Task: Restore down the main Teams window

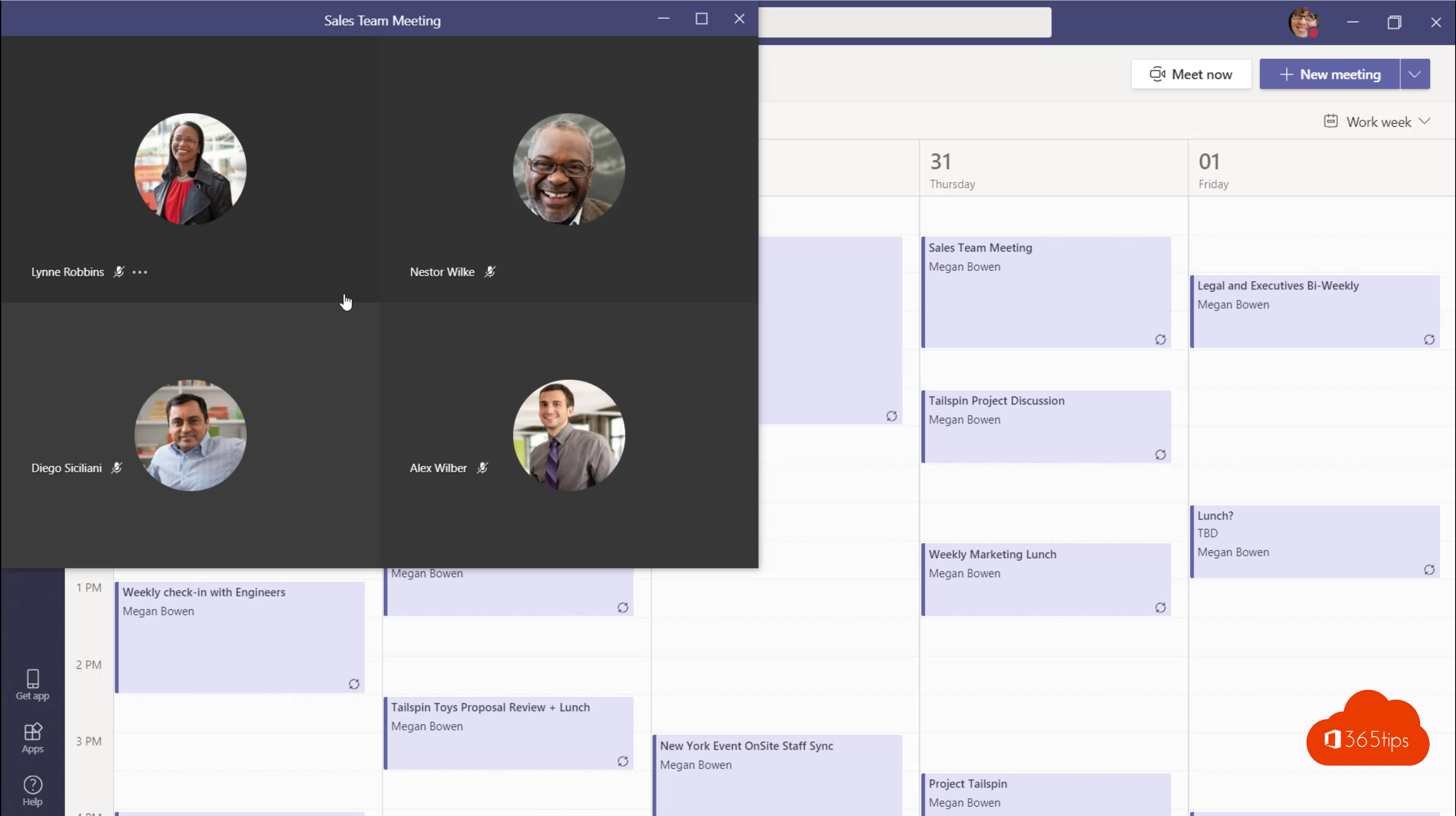Action: 1394,23
